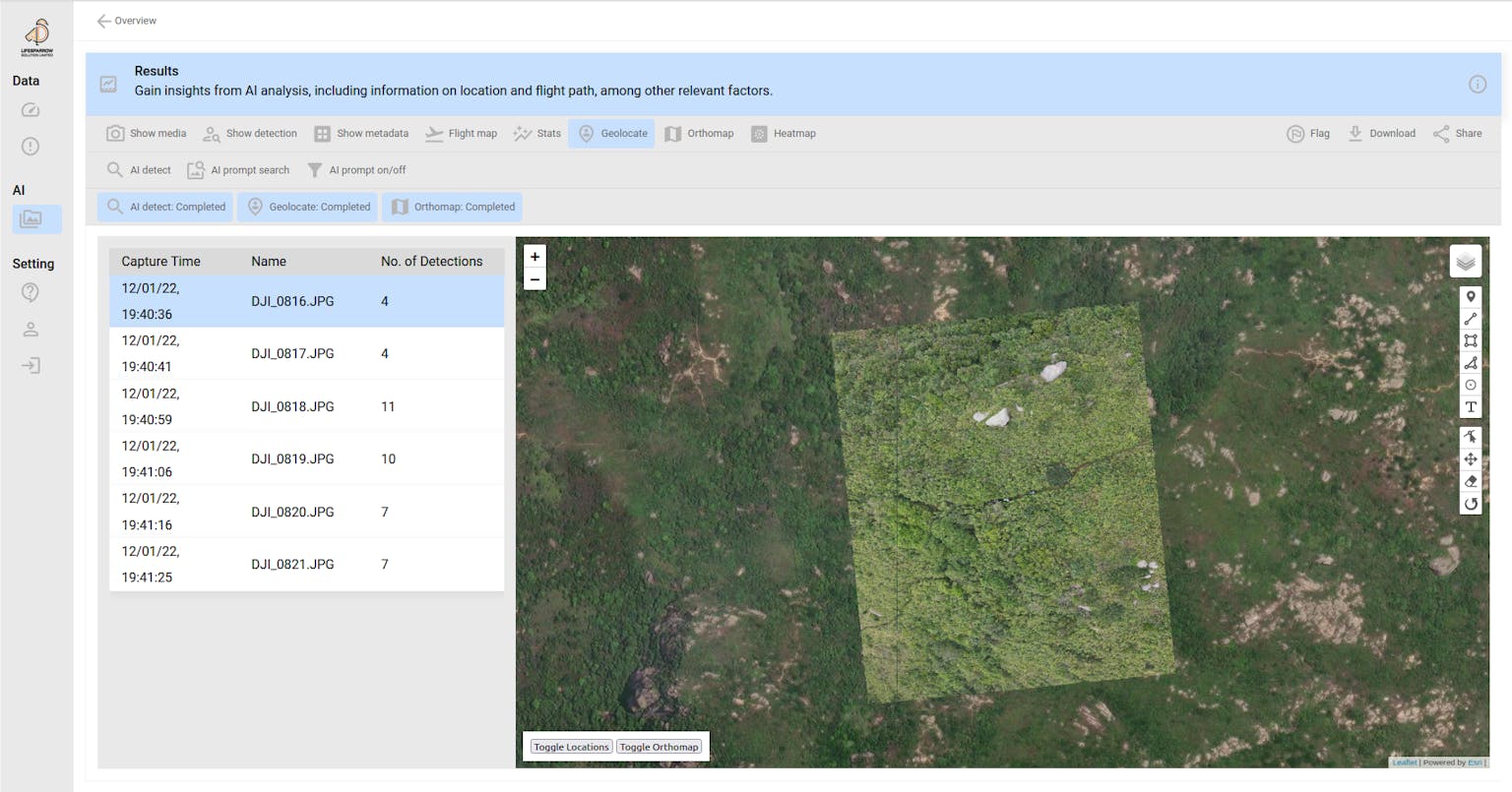Select the map text annotation tool
The width and height of the screenshot is (1512, 792).
click(x=1470, y=407)
